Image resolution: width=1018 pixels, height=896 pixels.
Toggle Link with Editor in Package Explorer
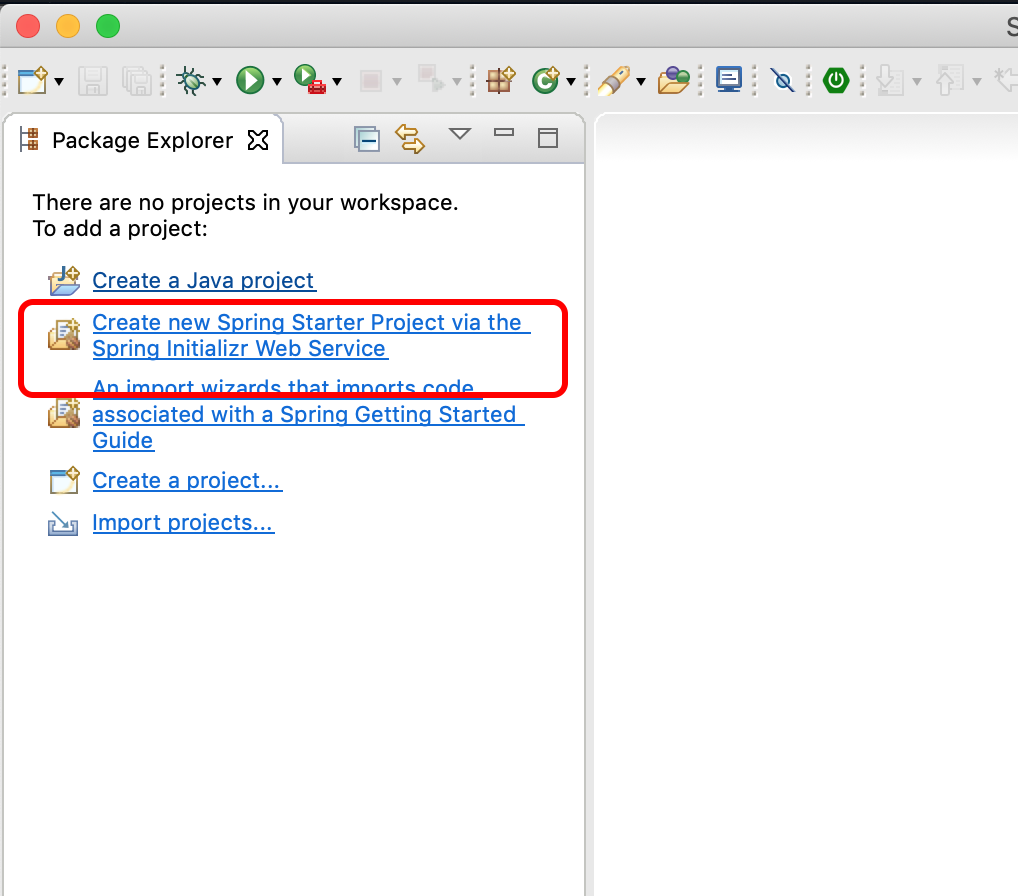(410, 139)
